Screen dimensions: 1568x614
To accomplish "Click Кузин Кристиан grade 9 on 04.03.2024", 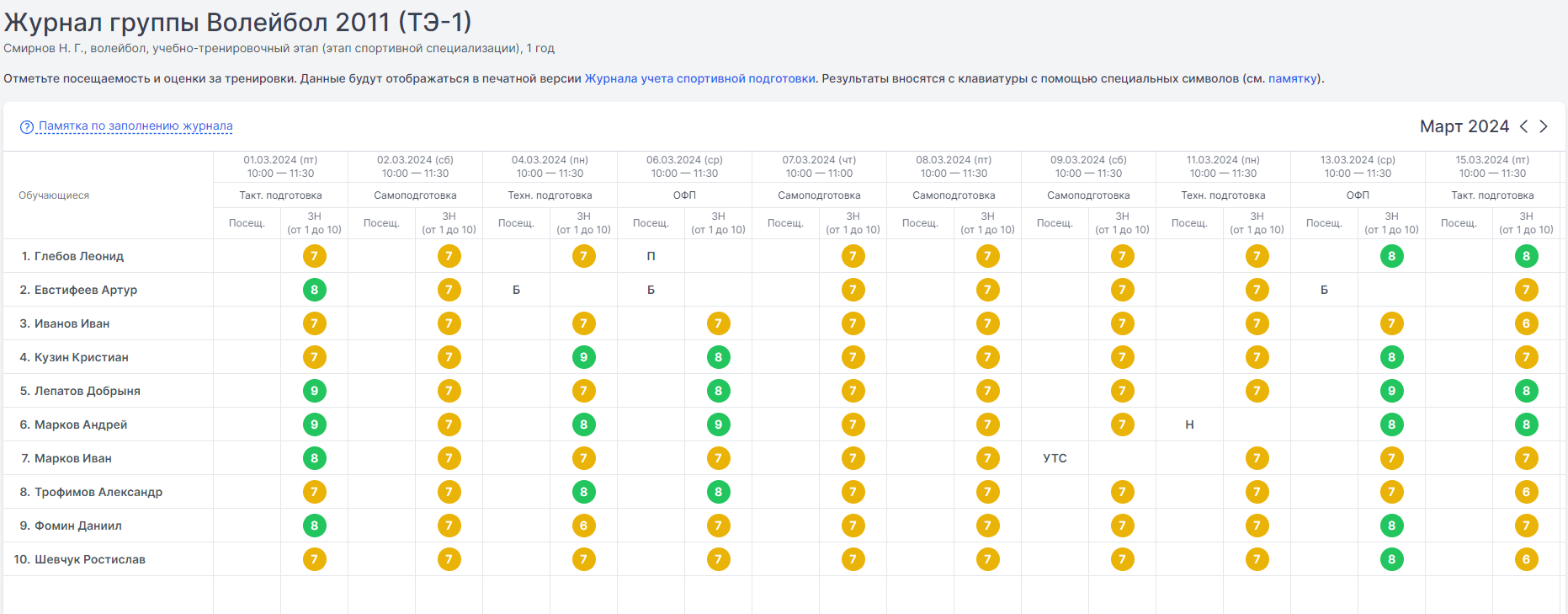I will 584,357.
